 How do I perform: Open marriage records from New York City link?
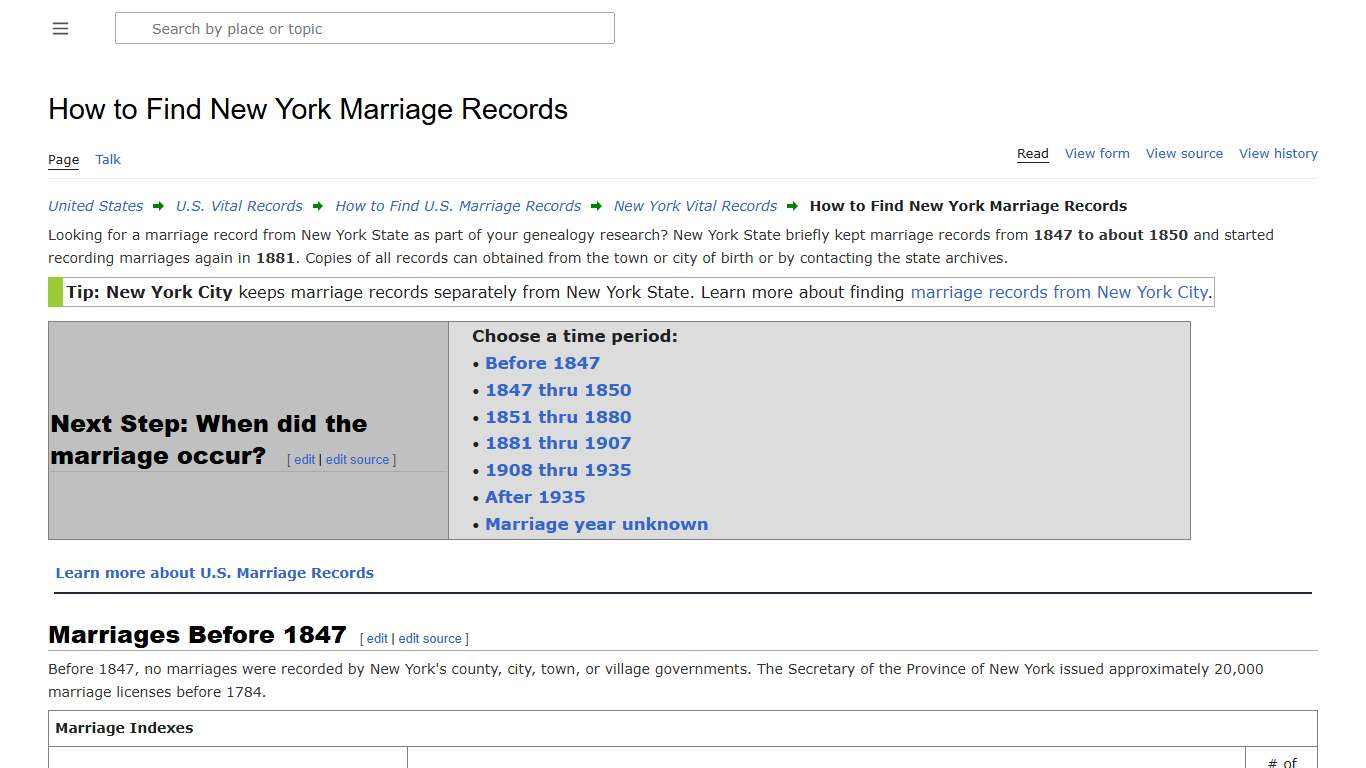coord(1059,292)
